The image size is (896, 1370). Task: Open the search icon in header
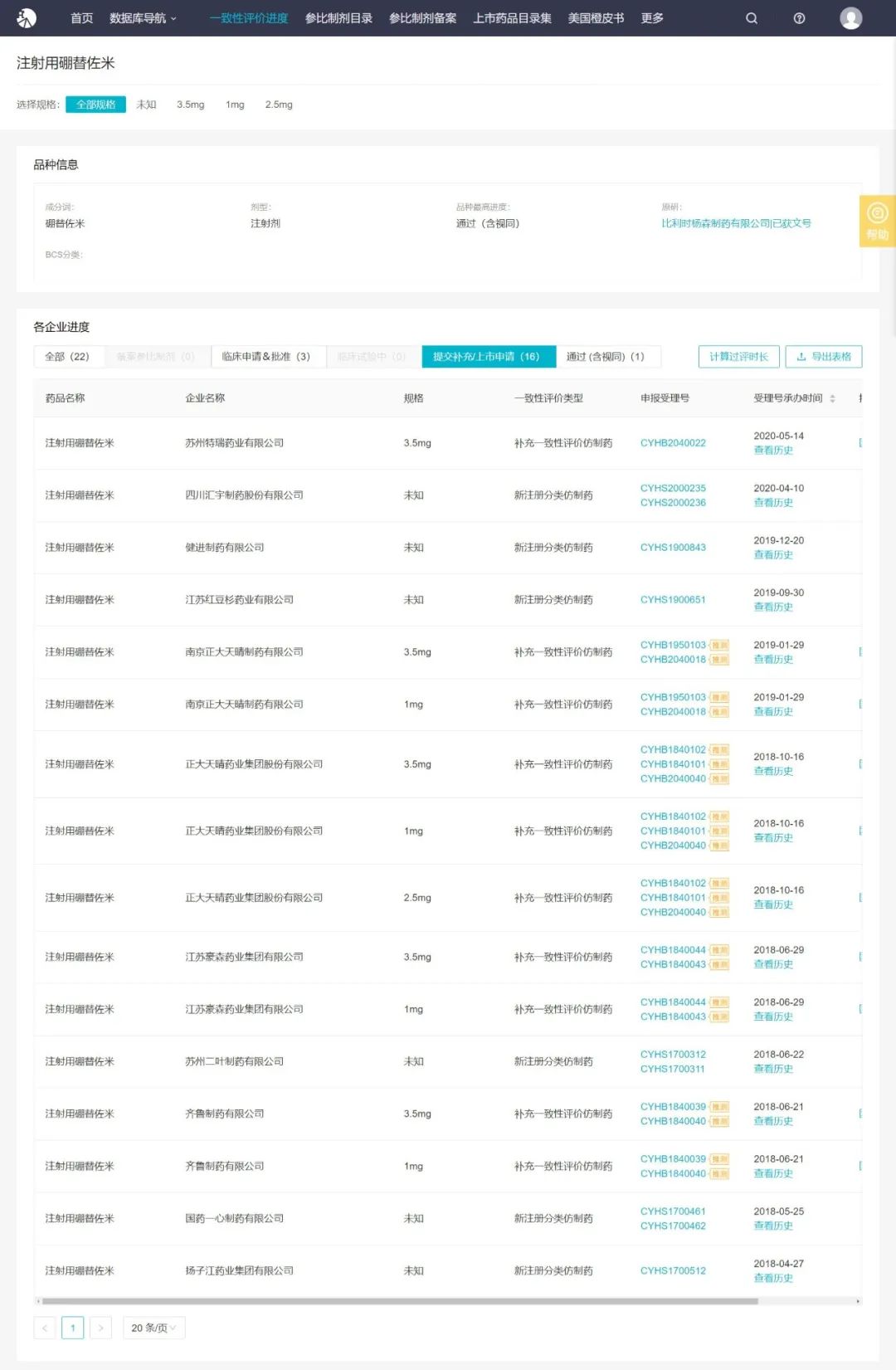tap(752, 18)
